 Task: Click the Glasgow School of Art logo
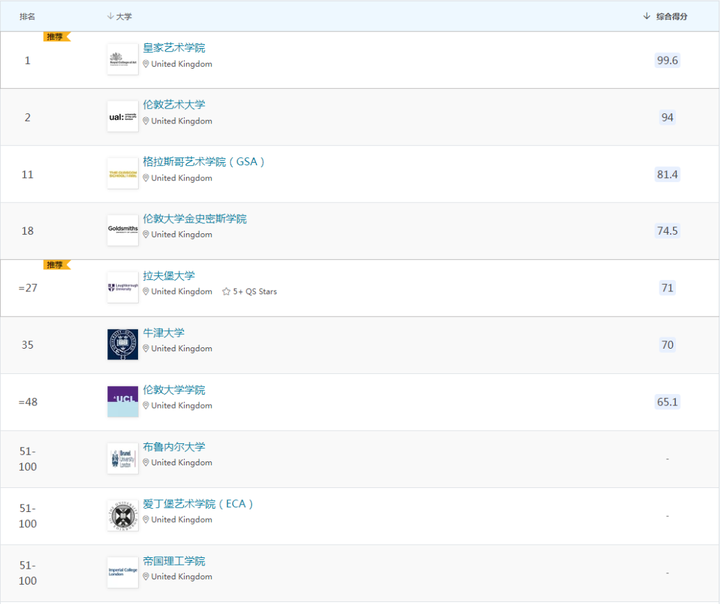(123, 174)
